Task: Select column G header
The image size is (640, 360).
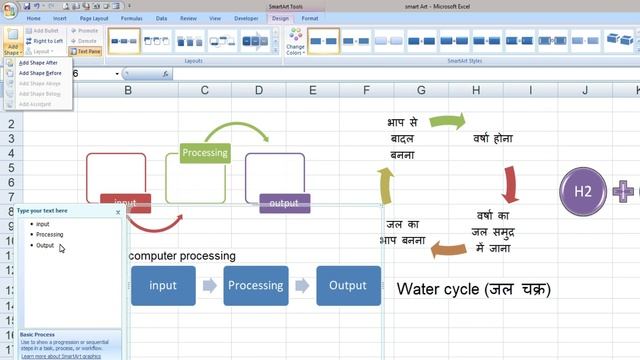Action: pyautogui.click(x=421, y=90)
